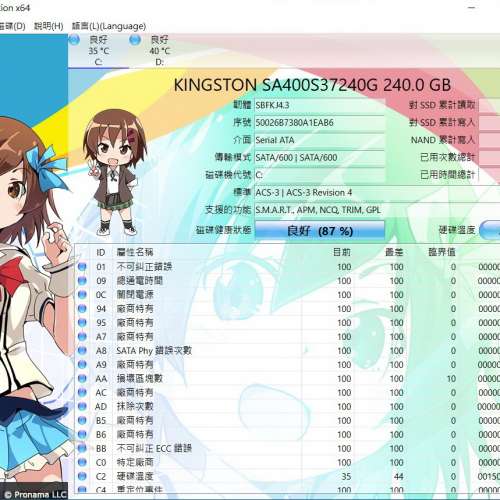The image size is (500, 500).
Task: Click status icon for attribute 01
Action: pyautogui.click(x=82, y=267)
